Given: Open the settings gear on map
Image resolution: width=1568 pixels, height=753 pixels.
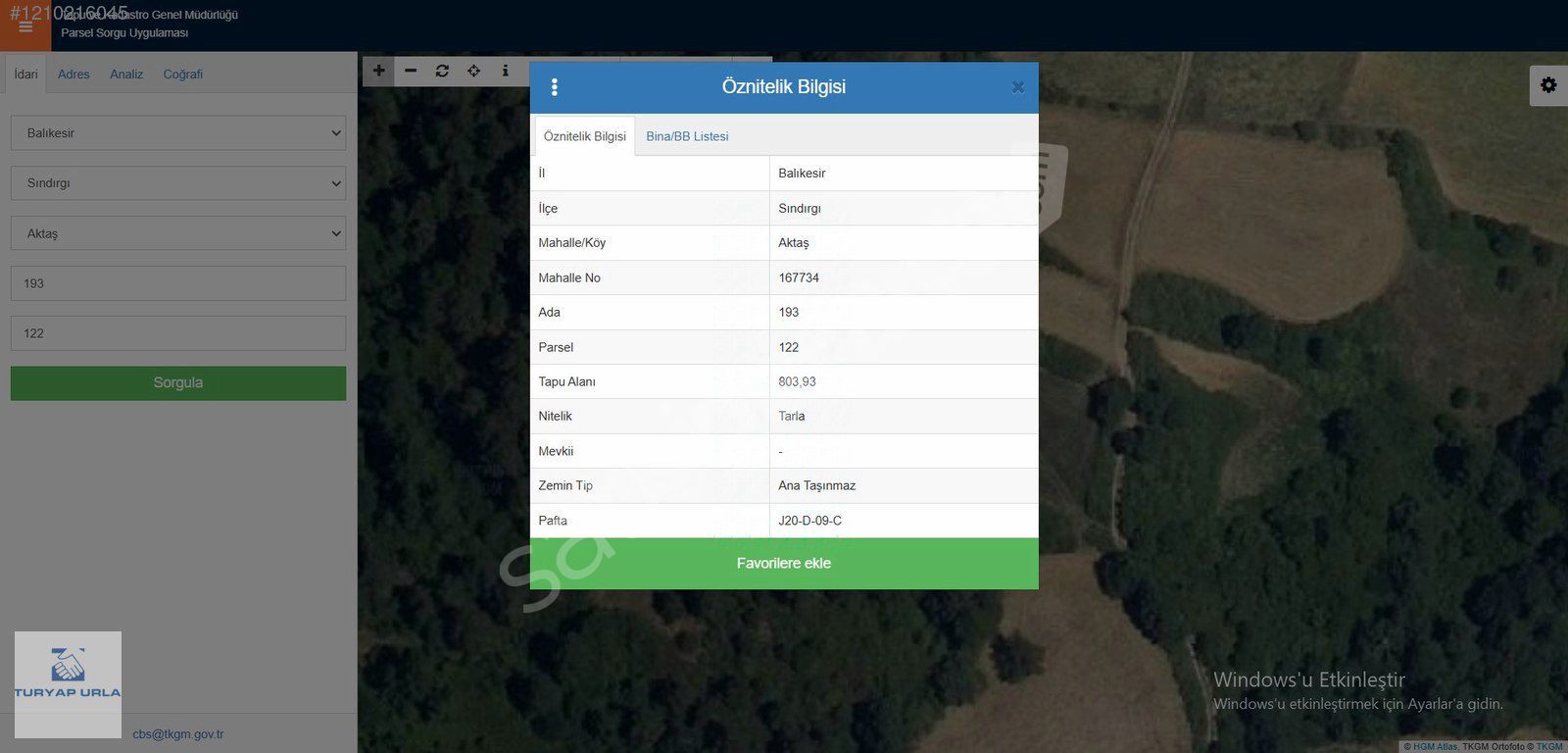Looking at the screenshot, I should pyautogui.click(x=1548, y=85).
